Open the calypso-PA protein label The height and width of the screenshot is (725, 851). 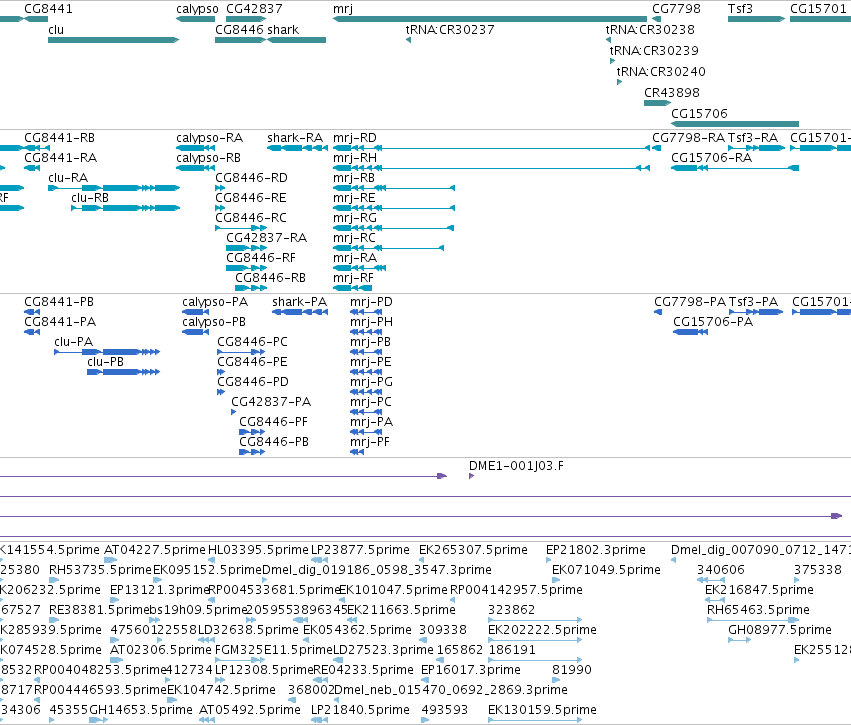[215, 302]
